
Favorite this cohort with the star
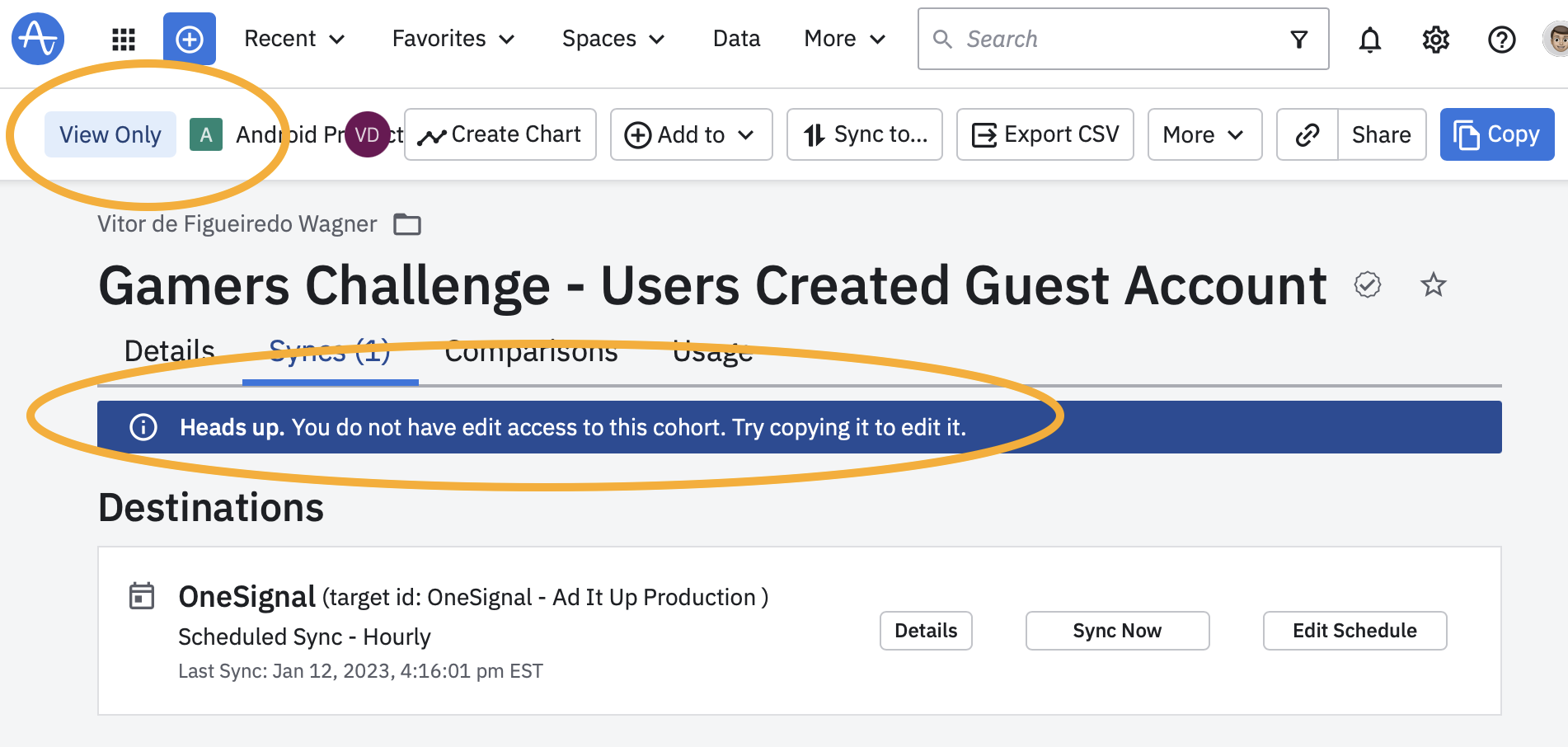click(1434, 285)
